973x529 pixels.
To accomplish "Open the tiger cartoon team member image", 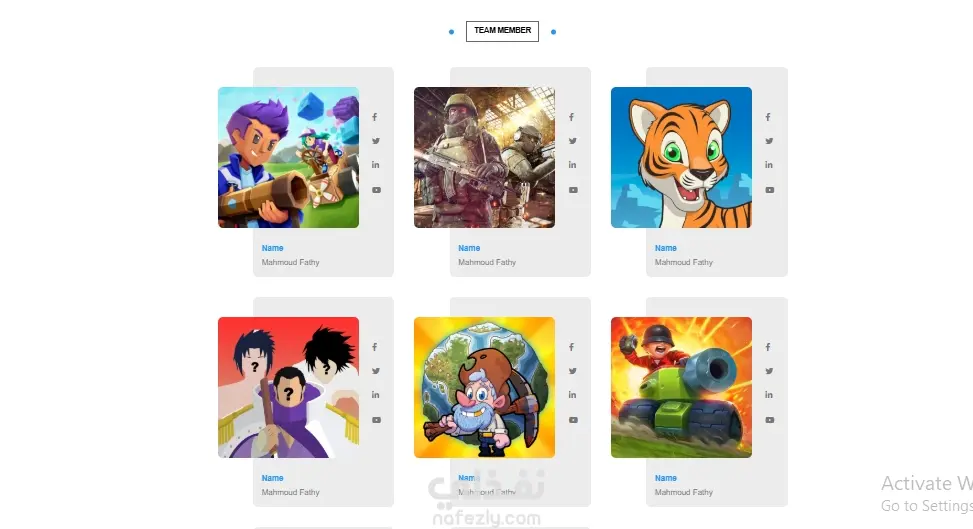I will (x=681, y=158).
